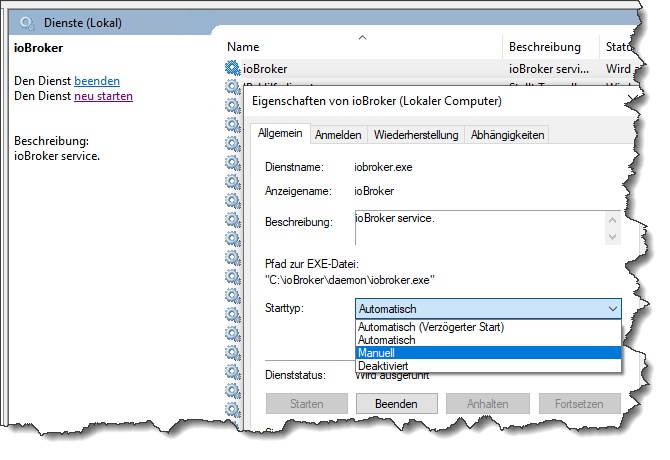Viewport: 670px width, 460px height.
Task: Select Deaktiviert start type
Action: coord(488,366)
